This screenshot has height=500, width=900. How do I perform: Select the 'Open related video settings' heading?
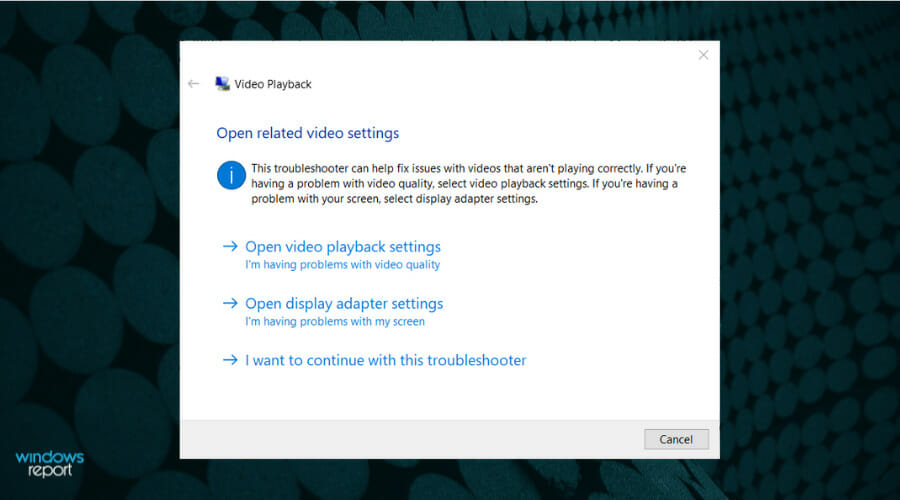pos(308,133)
